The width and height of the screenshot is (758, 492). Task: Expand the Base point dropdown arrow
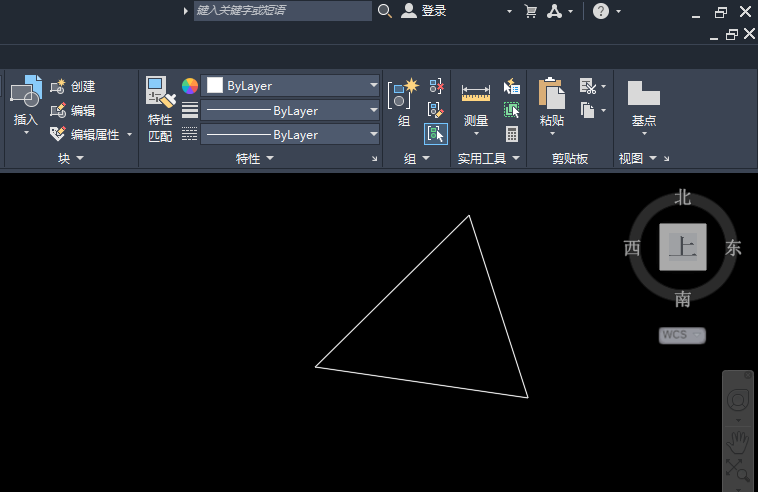coord(644,133)
